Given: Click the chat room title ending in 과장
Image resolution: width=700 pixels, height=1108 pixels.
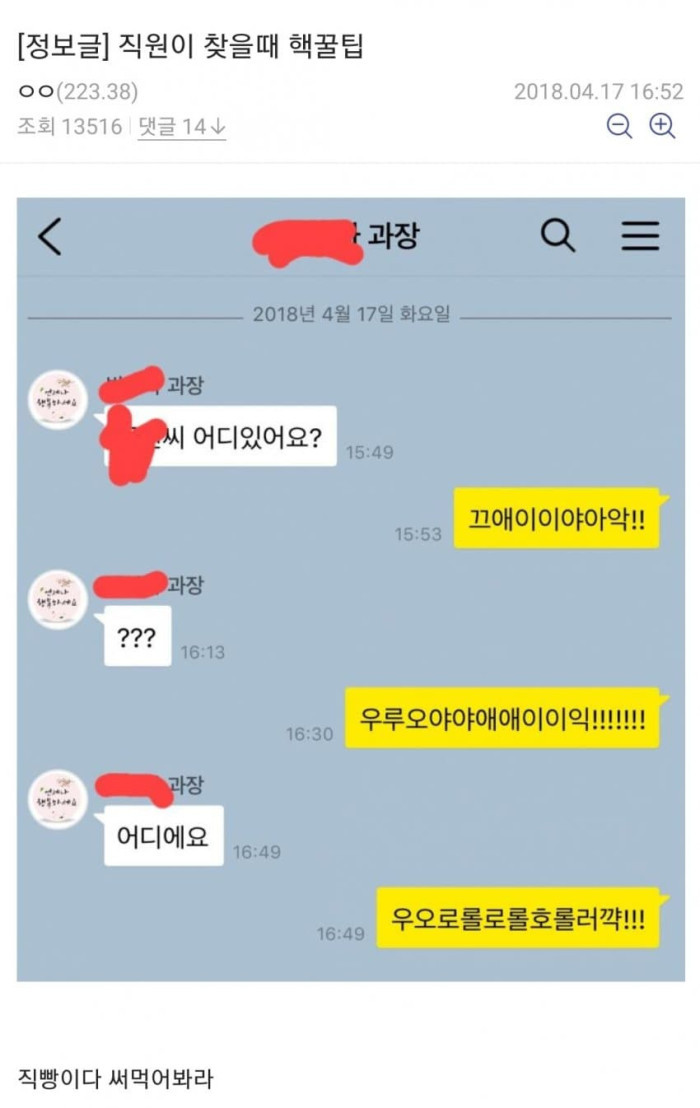Looking at the screenshot, I should (336, 237).
